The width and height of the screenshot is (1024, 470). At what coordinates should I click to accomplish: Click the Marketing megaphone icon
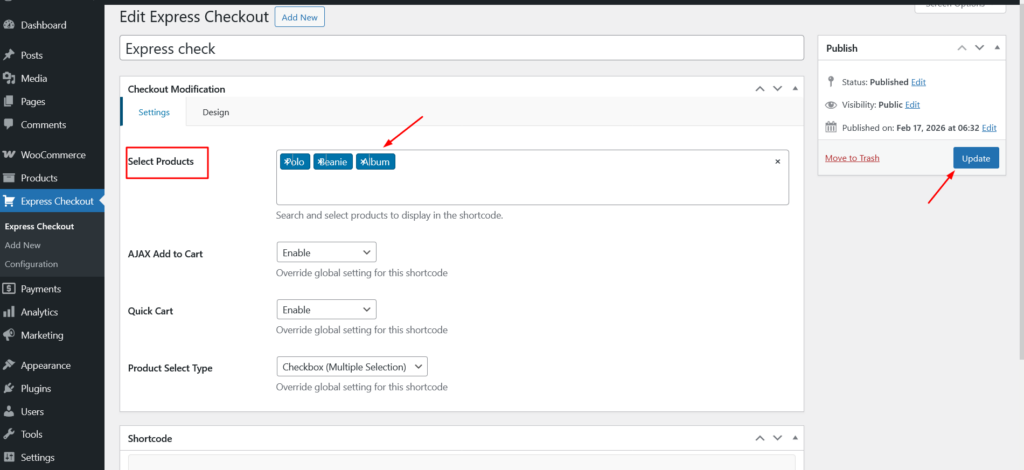9,335
